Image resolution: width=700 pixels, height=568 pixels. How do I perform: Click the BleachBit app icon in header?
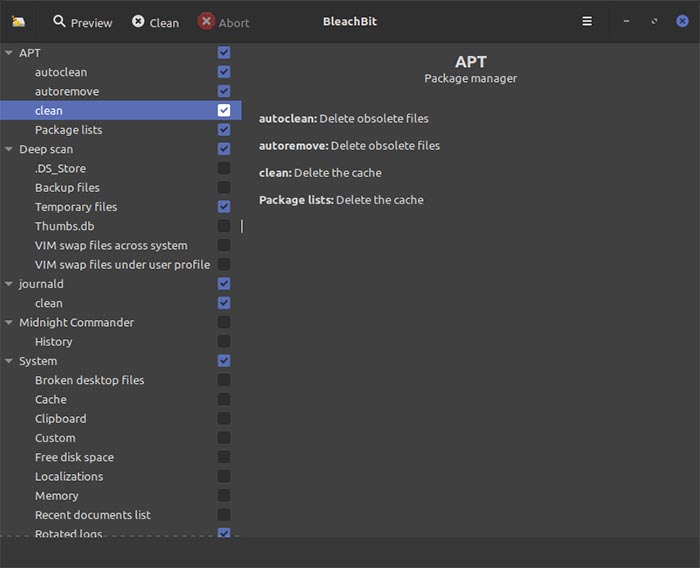[x=18, y=22]
